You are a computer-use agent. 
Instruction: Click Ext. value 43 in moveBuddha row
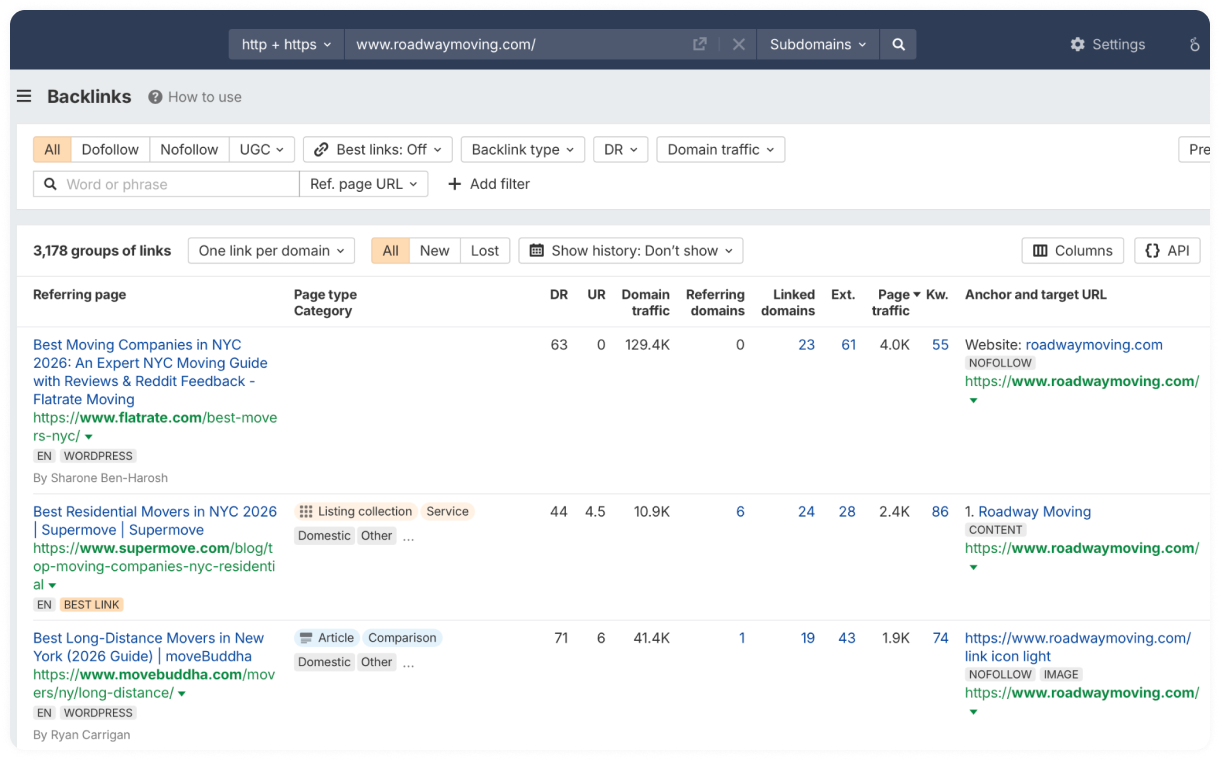click(847, 637)
